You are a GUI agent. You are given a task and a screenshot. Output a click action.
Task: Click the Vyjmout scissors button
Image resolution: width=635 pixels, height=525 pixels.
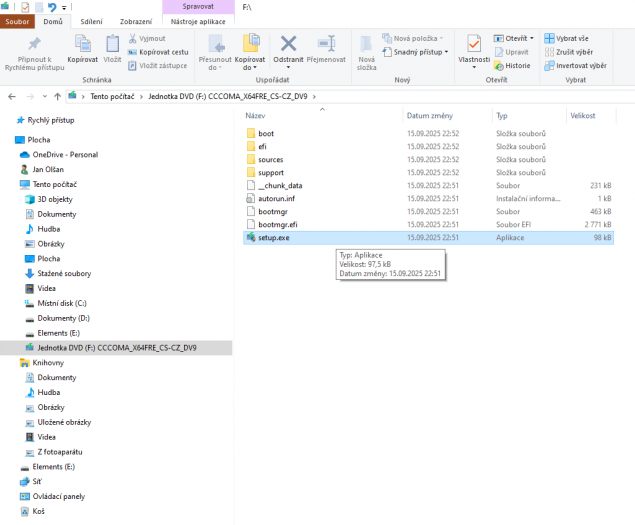(147, 38)
